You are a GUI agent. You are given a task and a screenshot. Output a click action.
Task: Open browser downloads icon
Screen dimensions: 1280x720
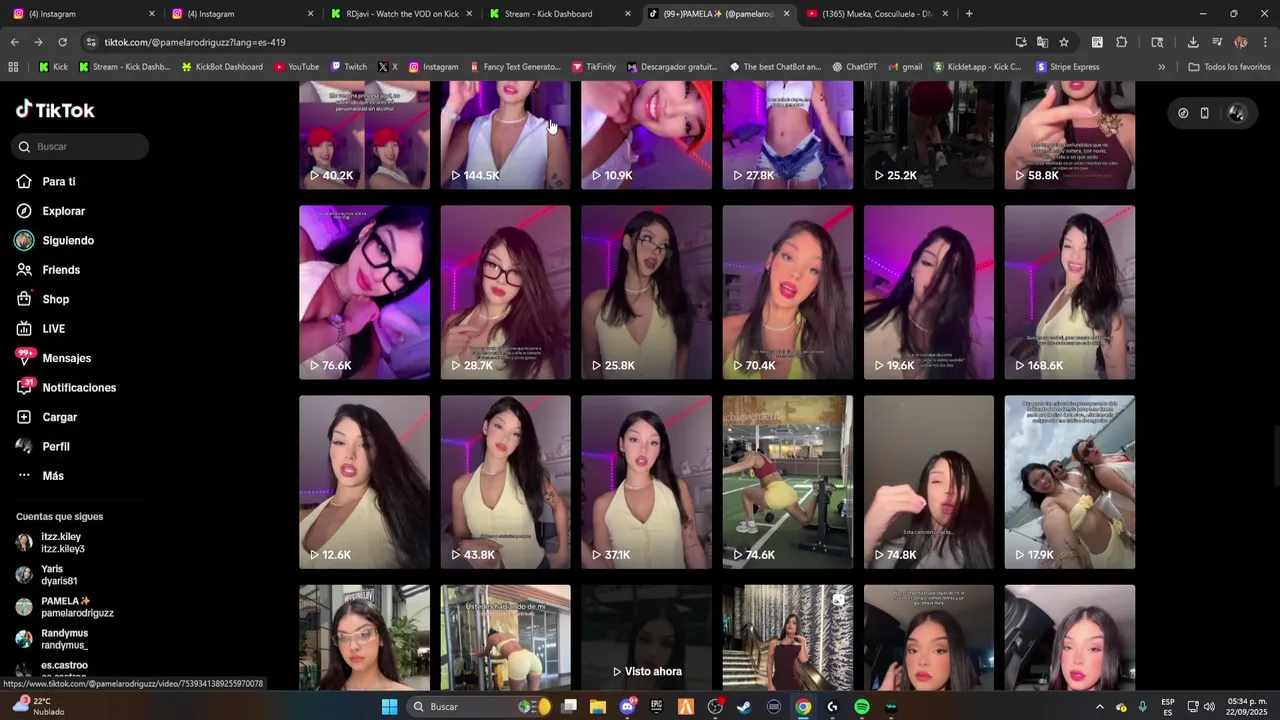pos(1193,42)
